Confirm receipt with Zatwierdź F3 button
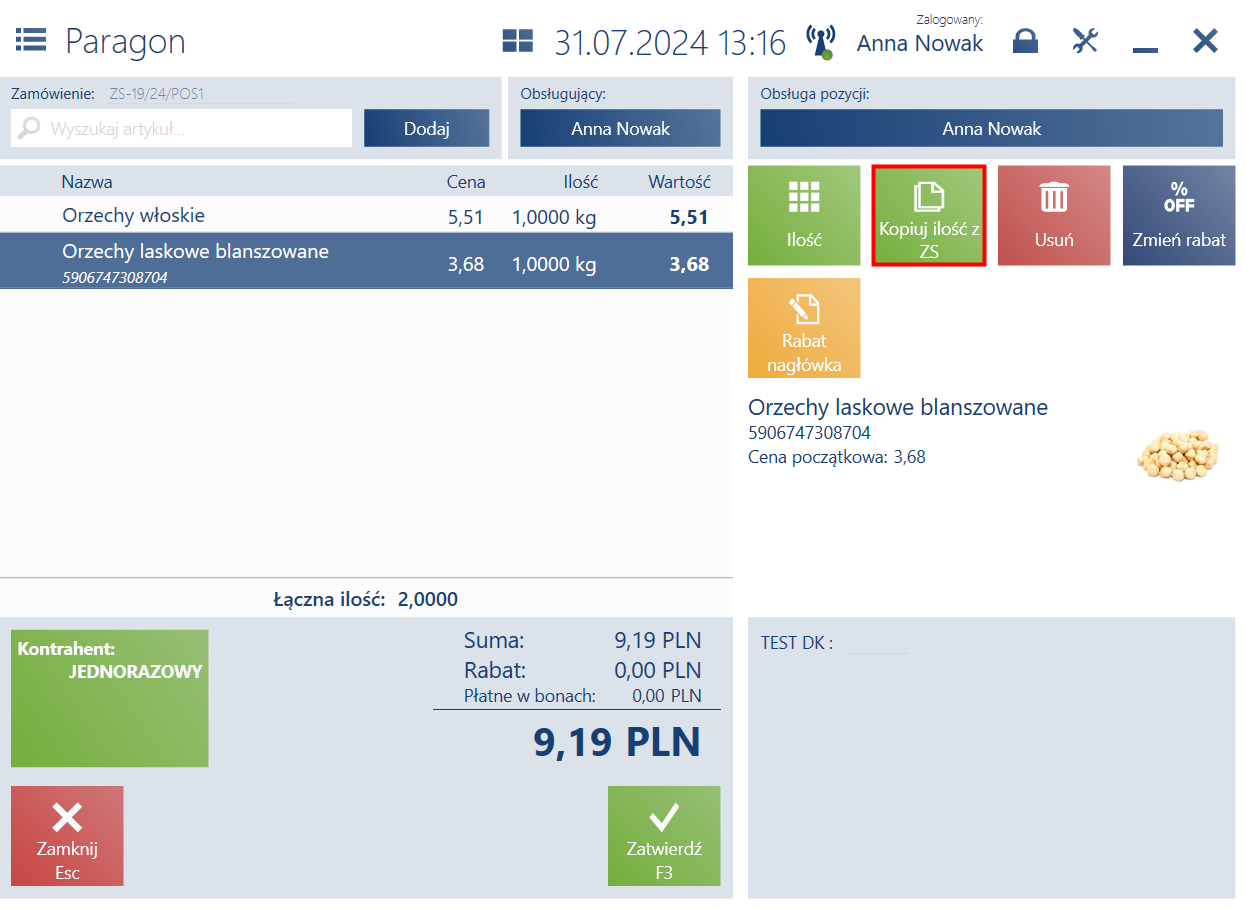 [664, 836]
